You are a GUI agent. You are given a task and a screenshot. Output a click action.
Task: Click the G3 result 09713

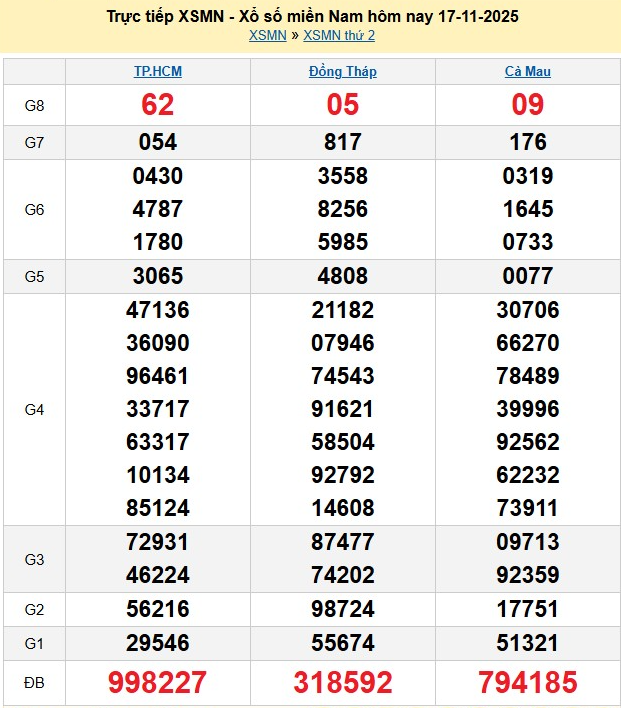tap(527, 542)
